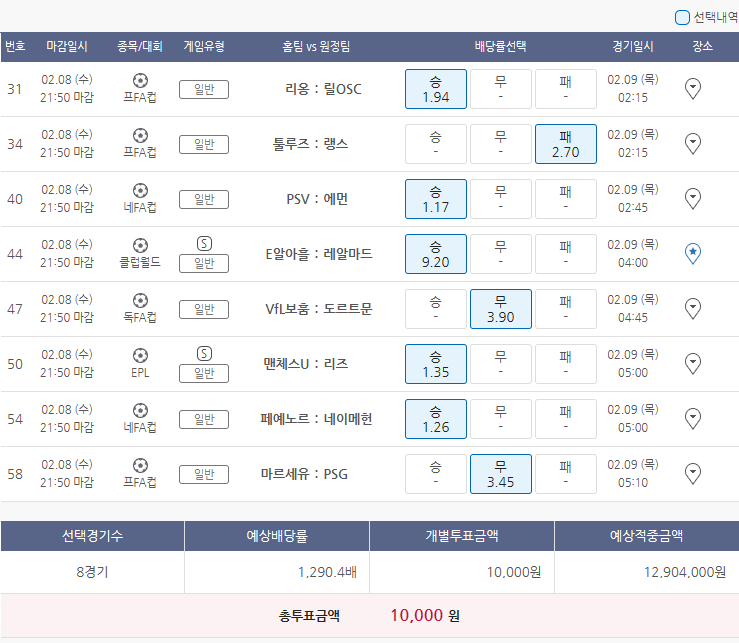Click 일반 game type badge in row 31
739x643 pixels.
(204, 90)
